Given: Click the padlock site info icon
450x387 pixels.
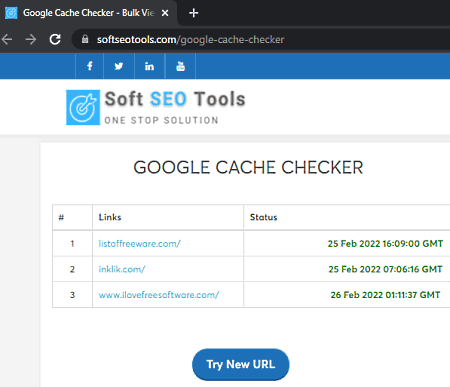Looking at the screenshot, I should click(85, 39).
